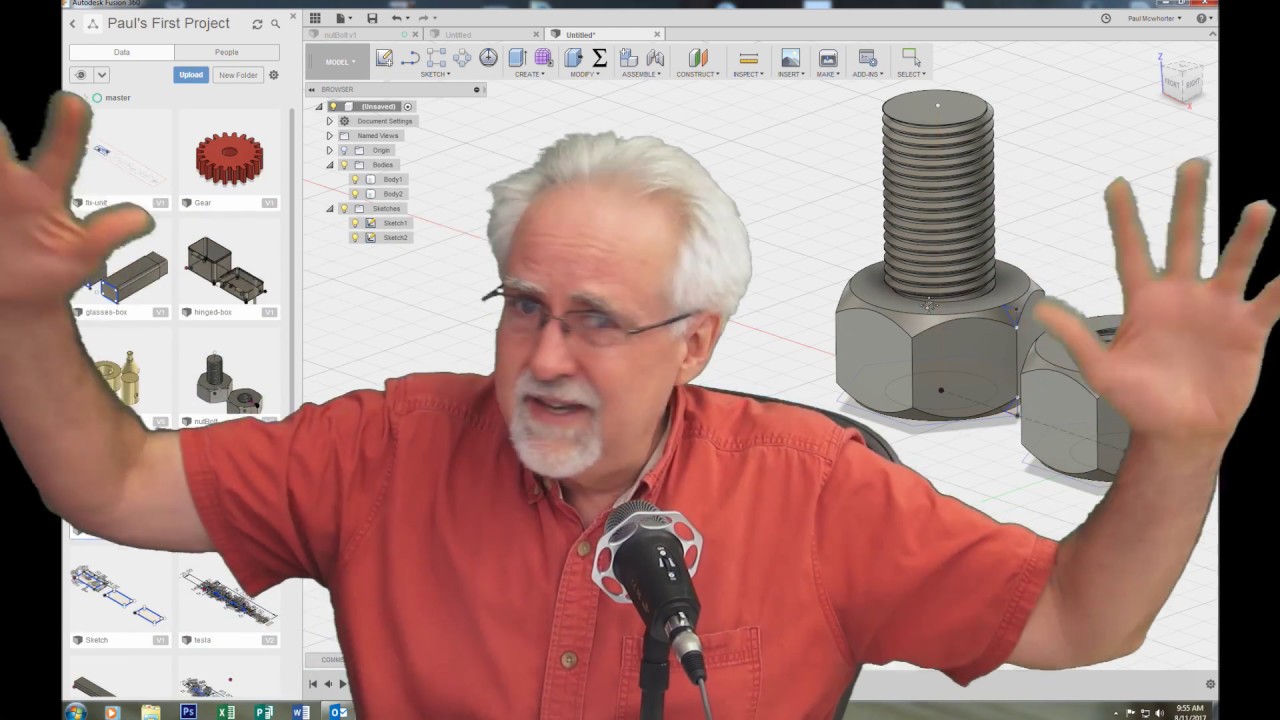This screenshot has width=1280, height=720.
Task: Select the Create Sketch tool
Action: pyautogui.click(x=384, y=58)
